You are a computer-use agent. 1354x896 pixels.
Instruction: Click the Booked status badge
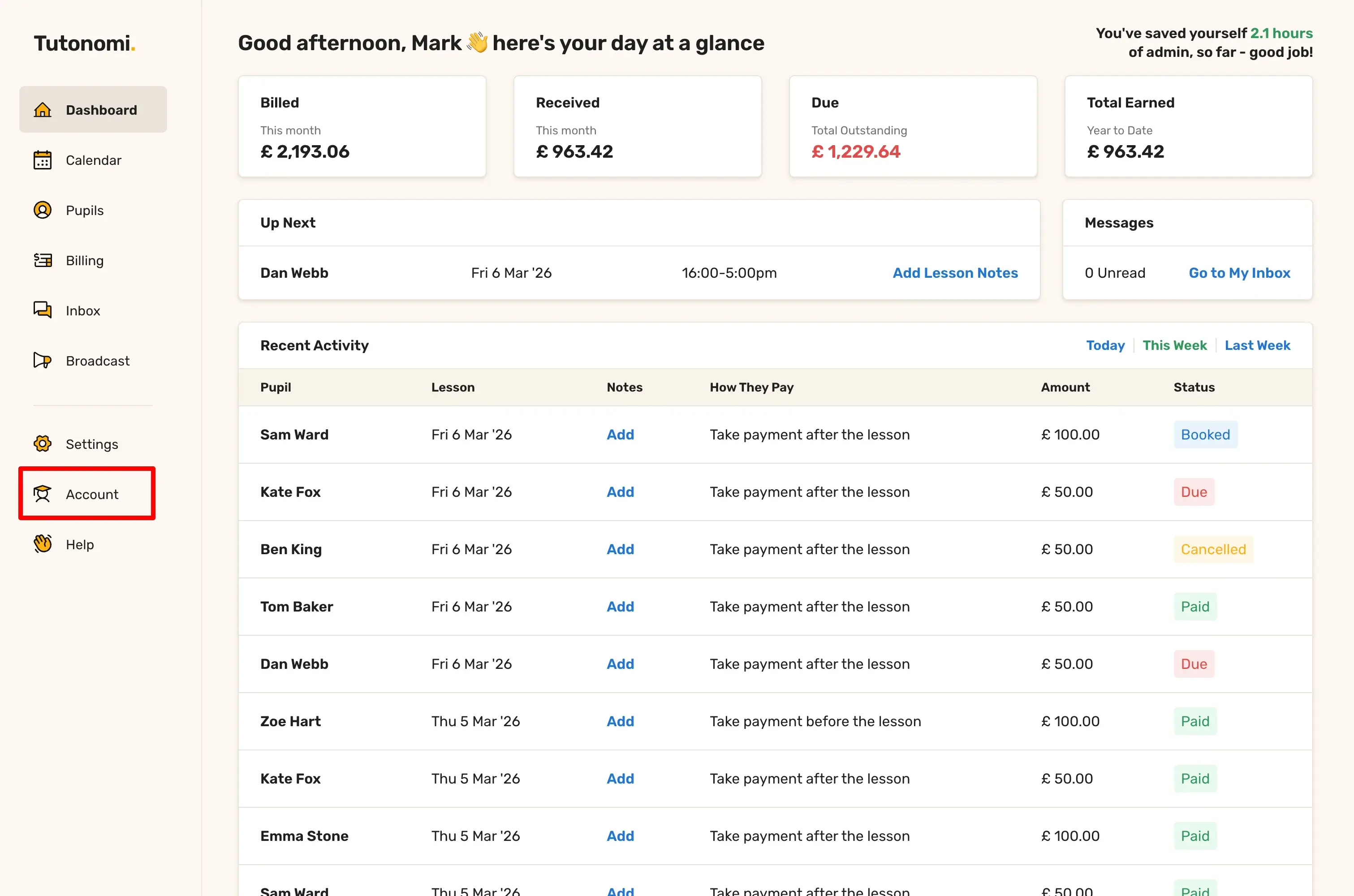1205,435
